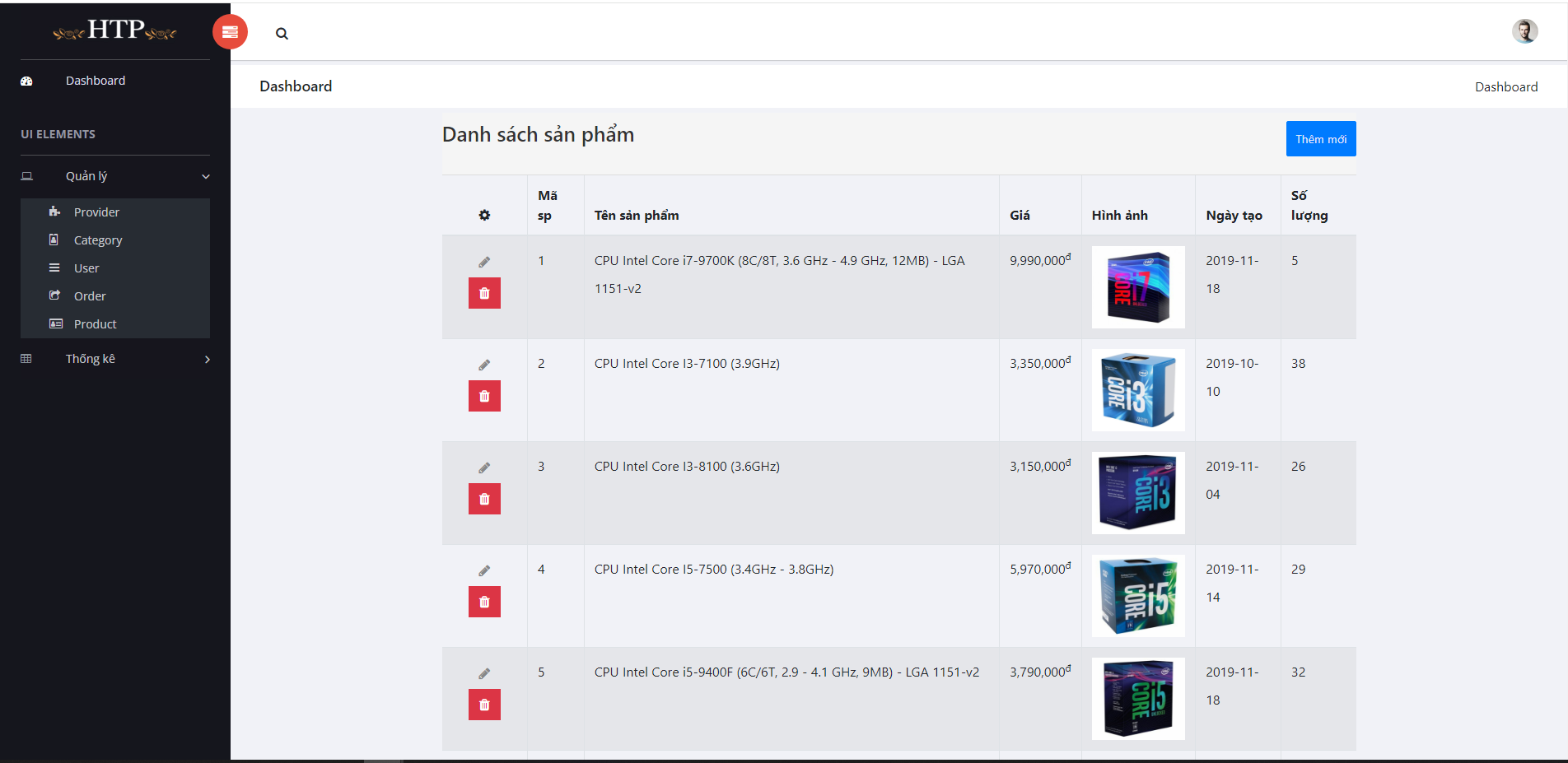The image size is (1568, 763).
Task: Click the Core i7-9700K product image
Action: (1138, 287)
